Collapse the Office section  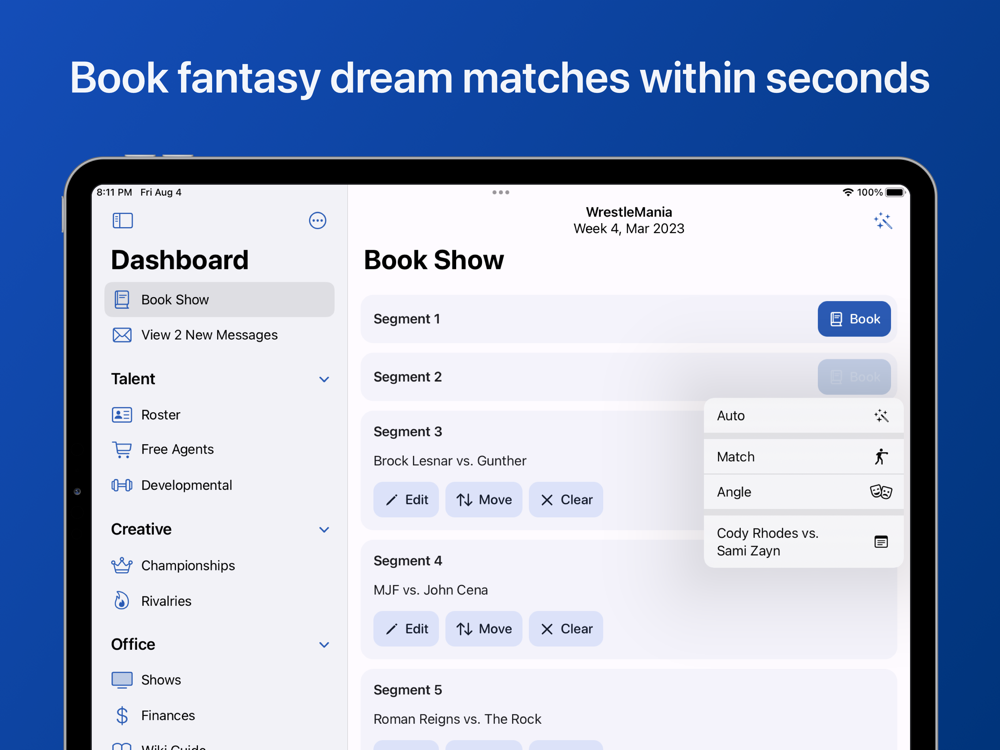(324, 645)
